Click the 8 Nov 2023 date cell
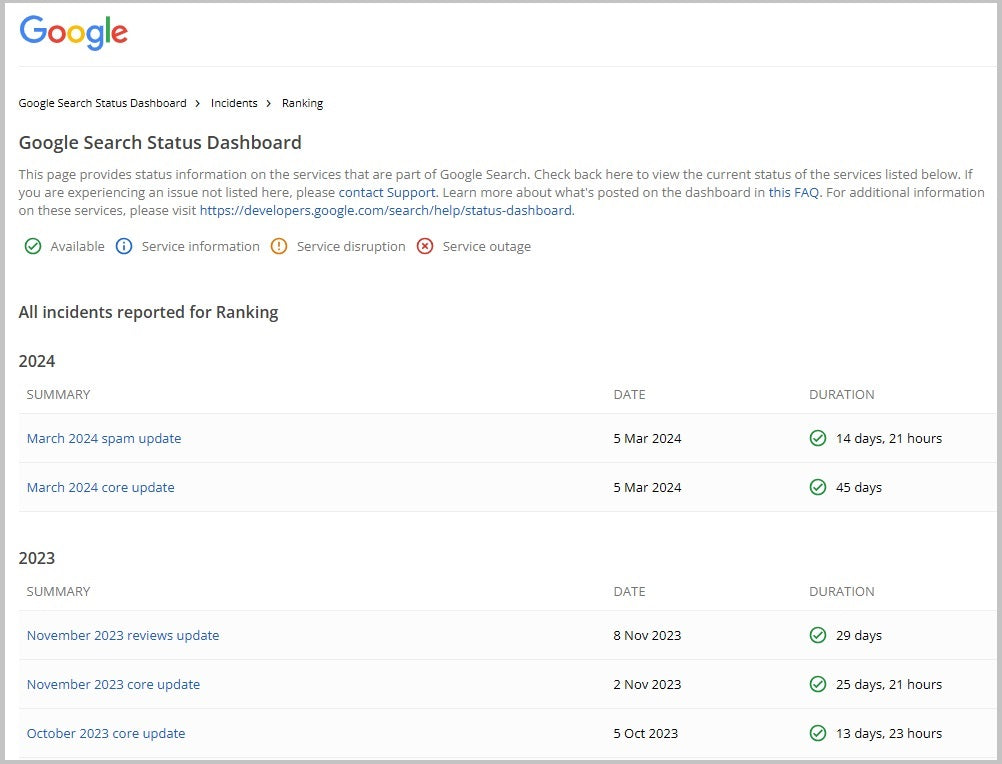The height and width of the screenshot is (764, 1002). click(647, 636)
